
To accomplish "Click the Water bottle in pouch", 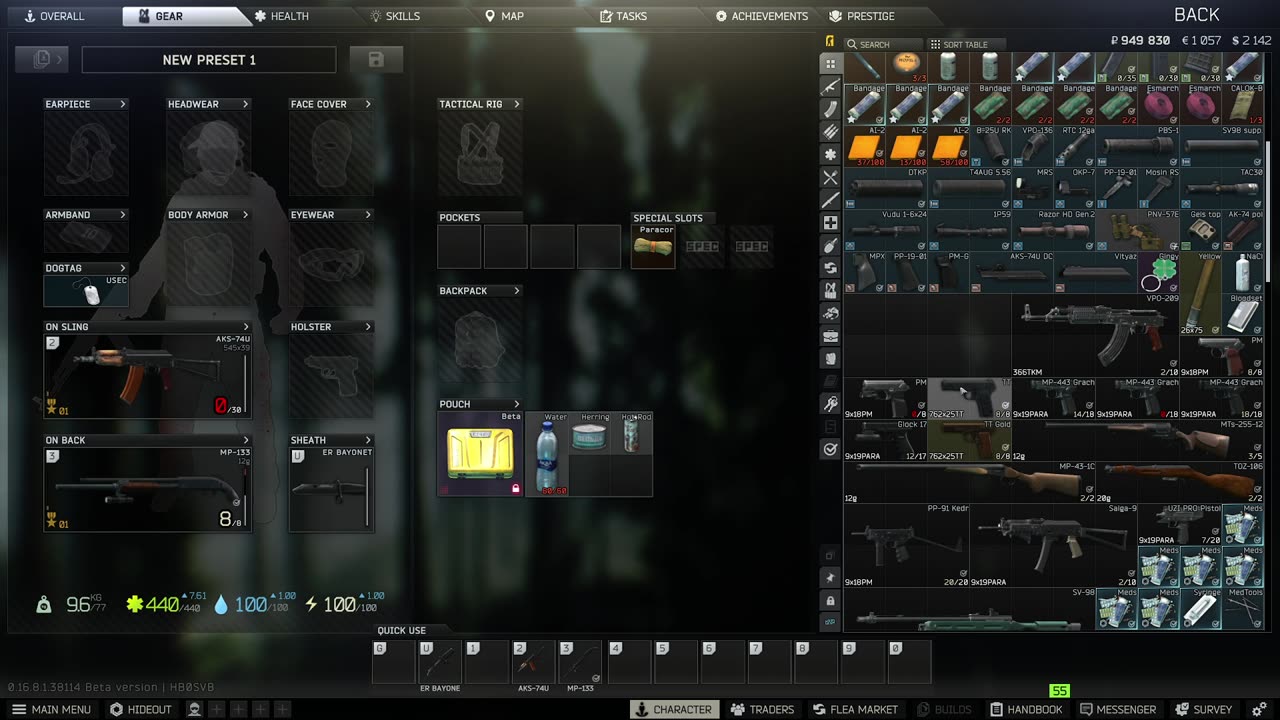I will point(546,453).
